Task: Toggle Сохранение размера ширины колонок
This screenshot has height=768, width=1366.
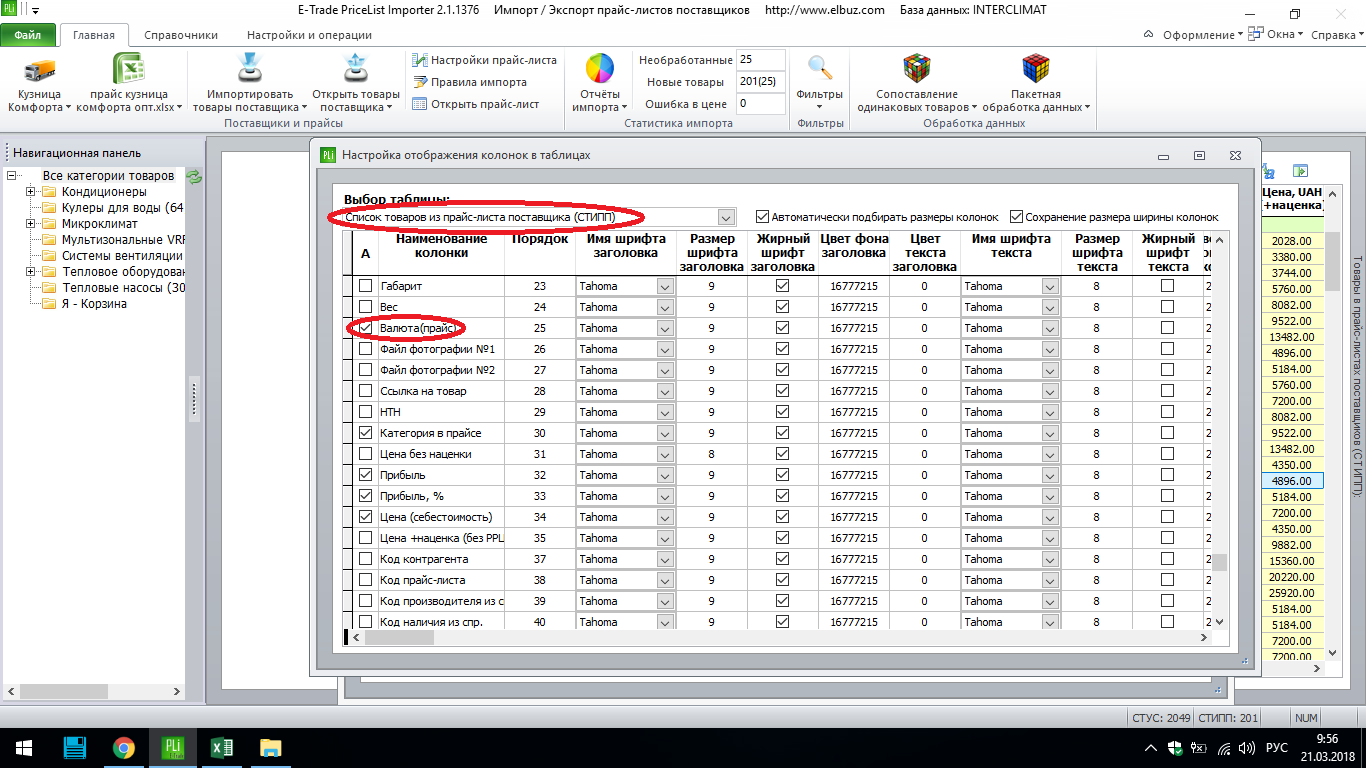Action: click(x=1017, y=217)
